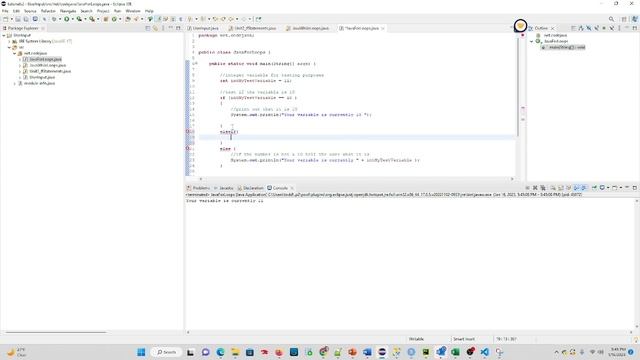
Task: Click the External Tools toolbar icon
Action: (x=92, y=19)
